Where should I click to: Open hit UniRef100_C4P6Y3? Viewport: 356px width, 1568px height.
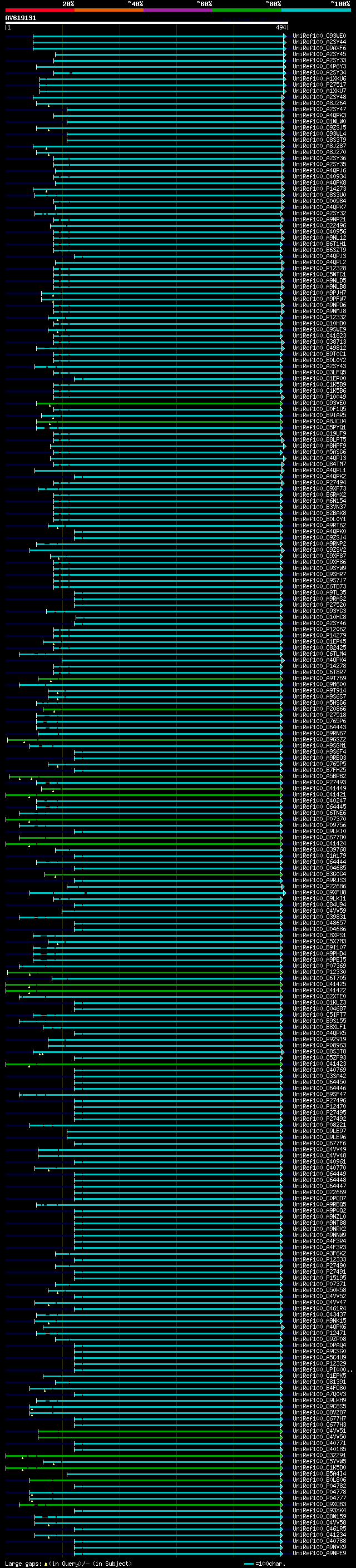coord(319,66)
